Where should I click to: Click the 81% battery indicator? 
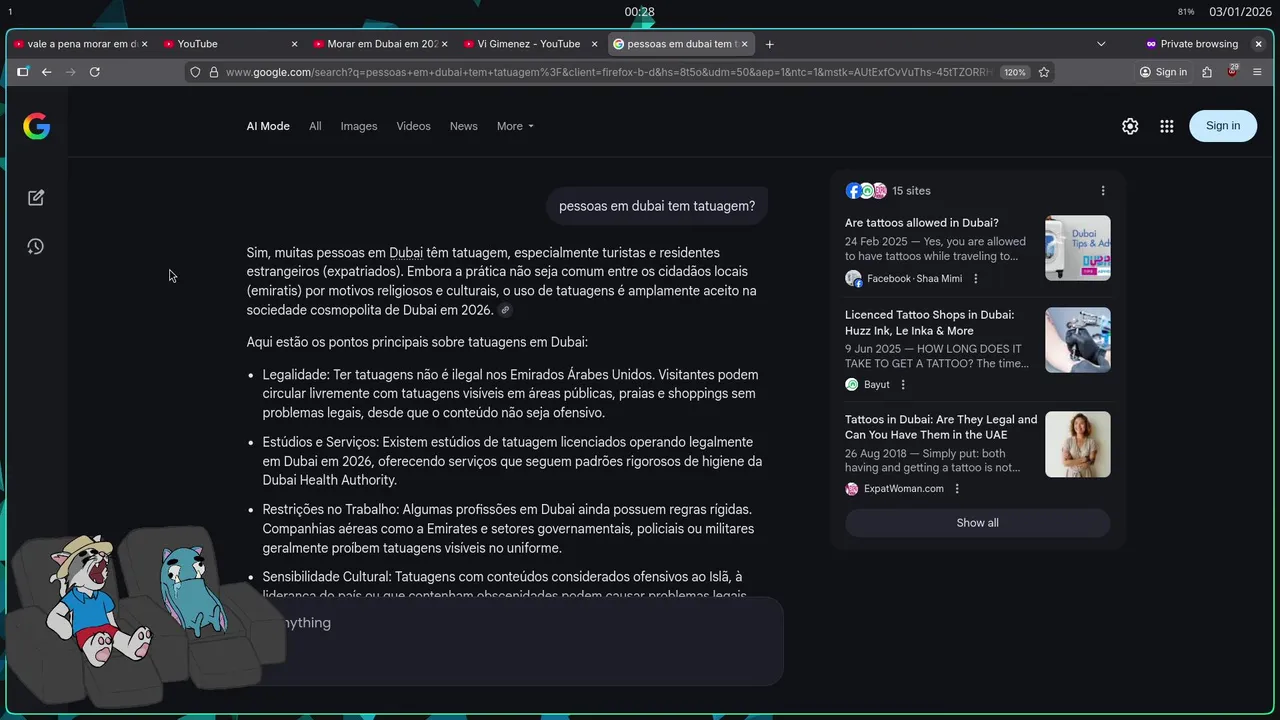[x=1186, y=12]
